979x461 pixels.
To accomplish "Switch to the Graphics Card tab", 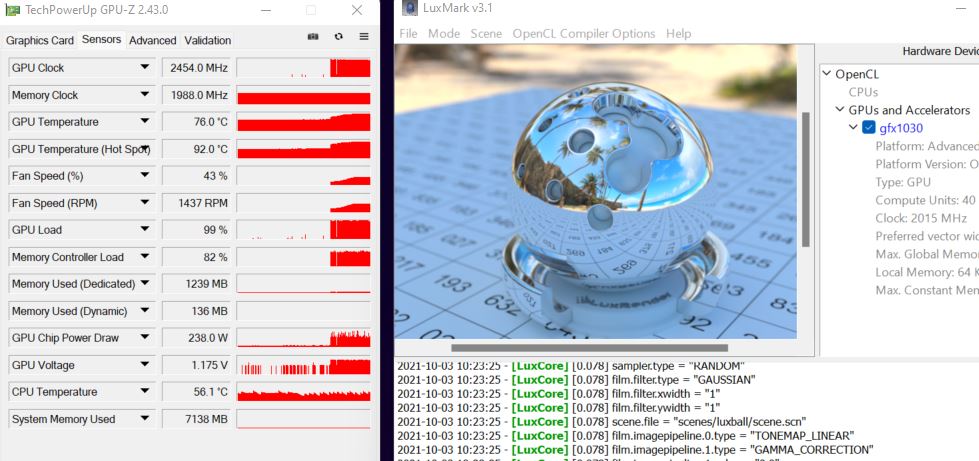I will [40, 41].
